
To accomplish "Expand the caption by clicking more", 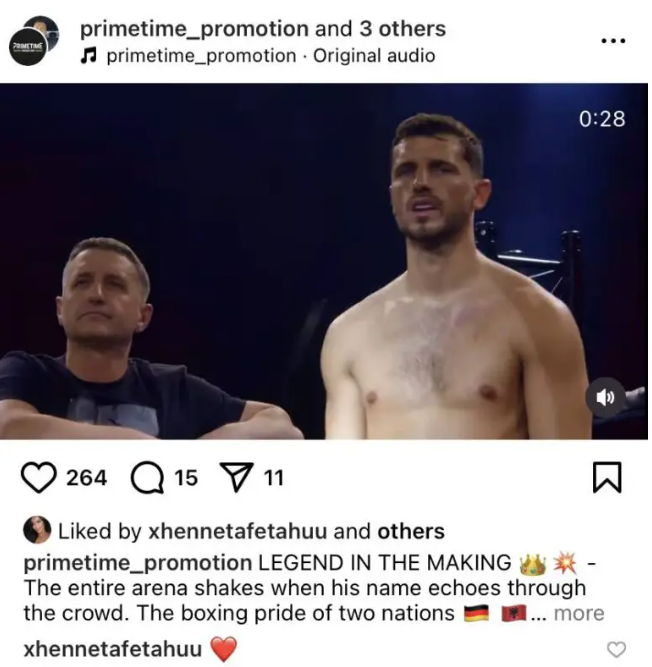I will (579, 613).
